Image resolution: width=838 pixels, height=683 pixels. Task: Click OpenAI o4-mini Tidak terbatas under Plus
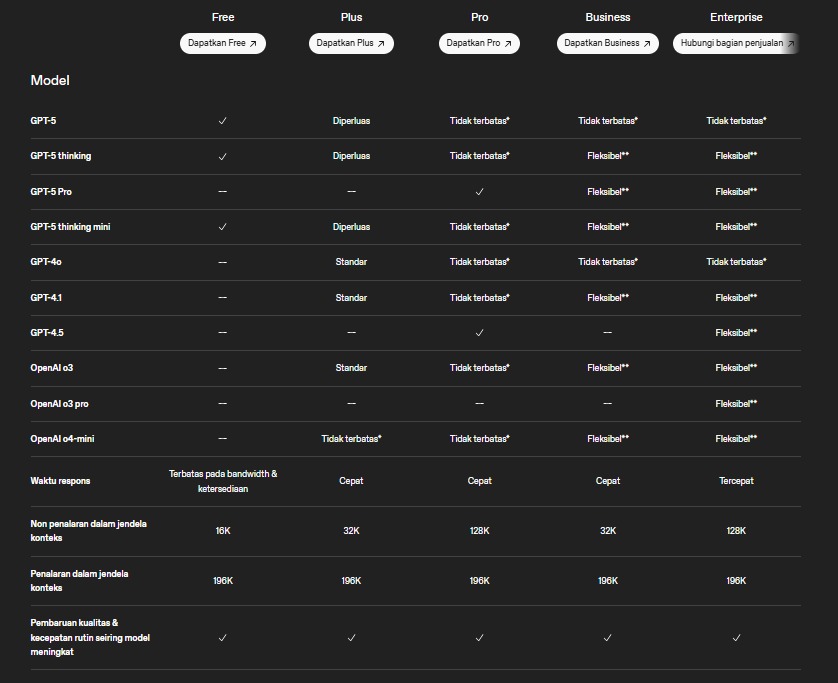[x=351, y=439]
